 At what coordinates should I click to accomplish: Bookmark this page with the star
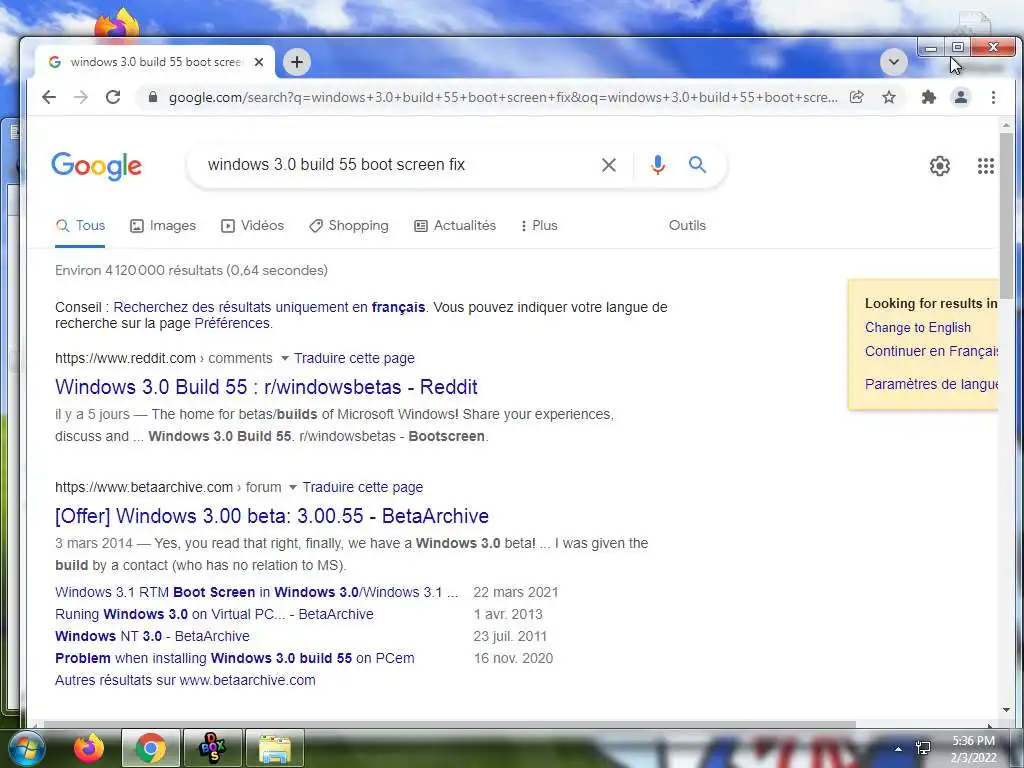[x=889, y=97]
